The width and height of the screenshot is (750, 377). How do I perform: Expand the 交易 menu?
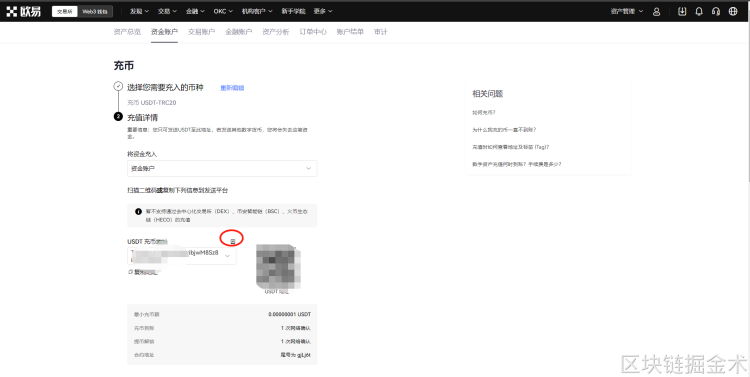[x=167, y=11]
